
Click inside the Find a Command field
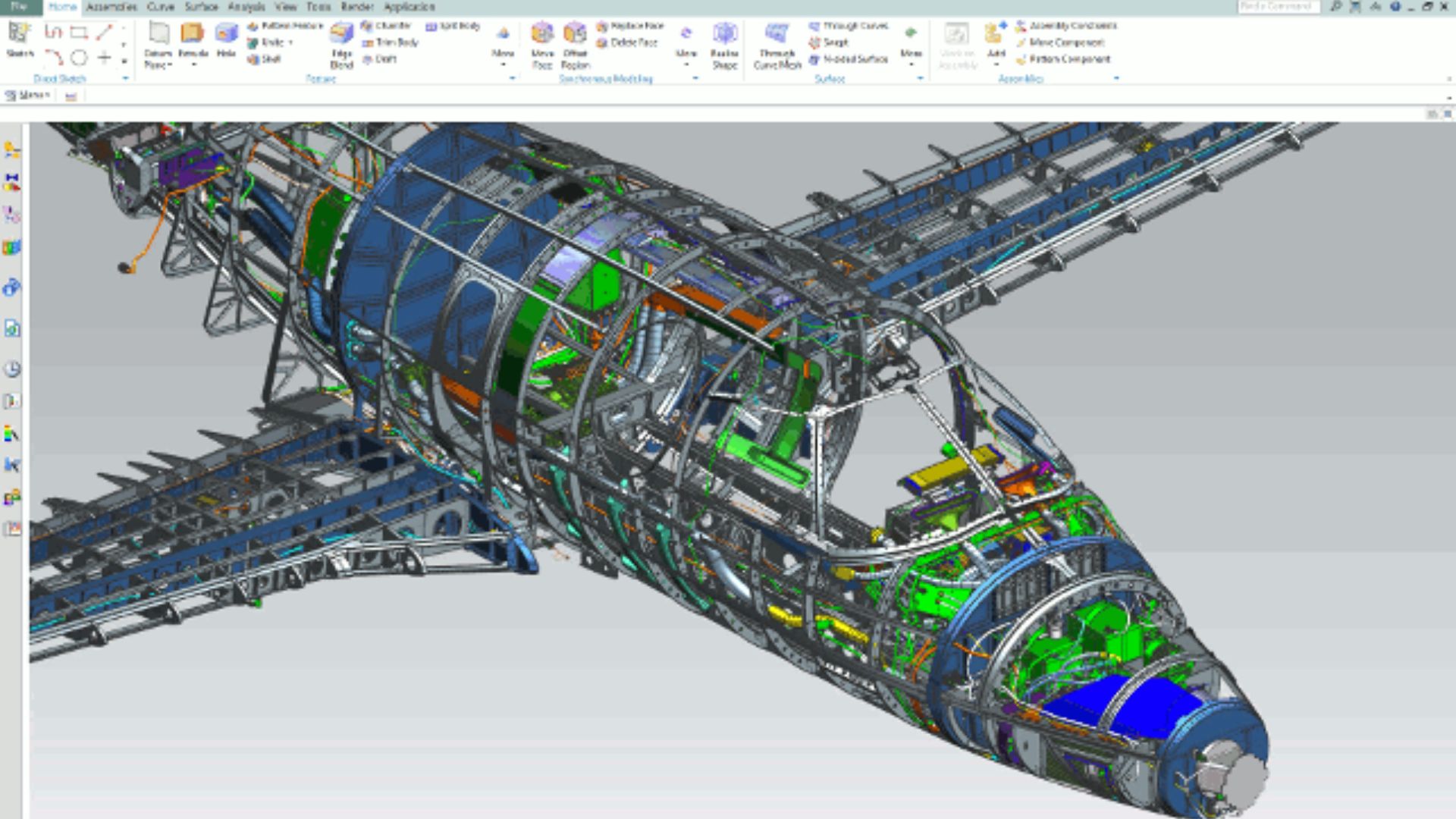[x=1282, y=6]
